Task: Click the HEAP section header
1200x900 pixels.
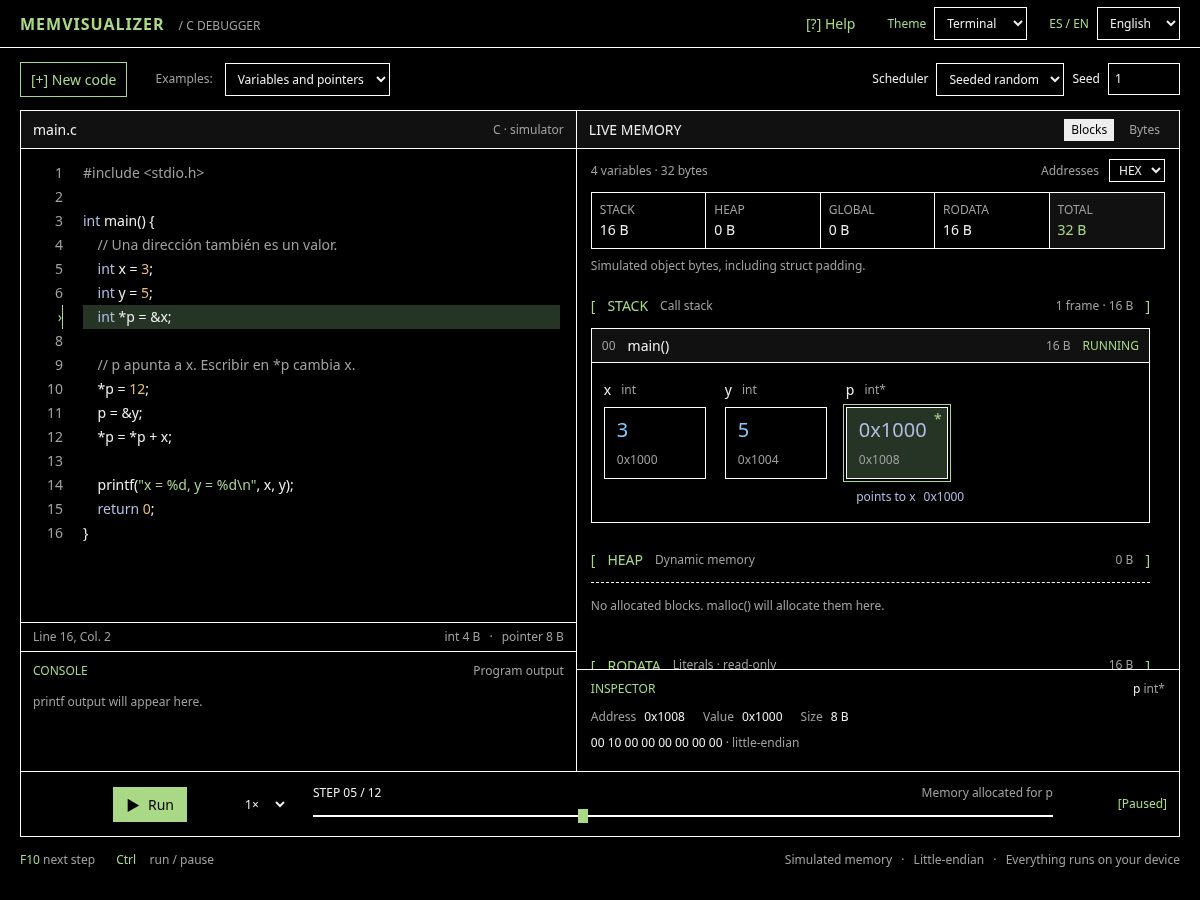Action: click(870, 560)
